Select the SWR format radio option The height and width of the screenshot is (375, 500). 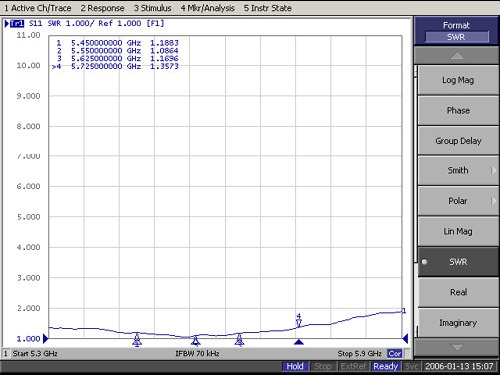[458, 262]
